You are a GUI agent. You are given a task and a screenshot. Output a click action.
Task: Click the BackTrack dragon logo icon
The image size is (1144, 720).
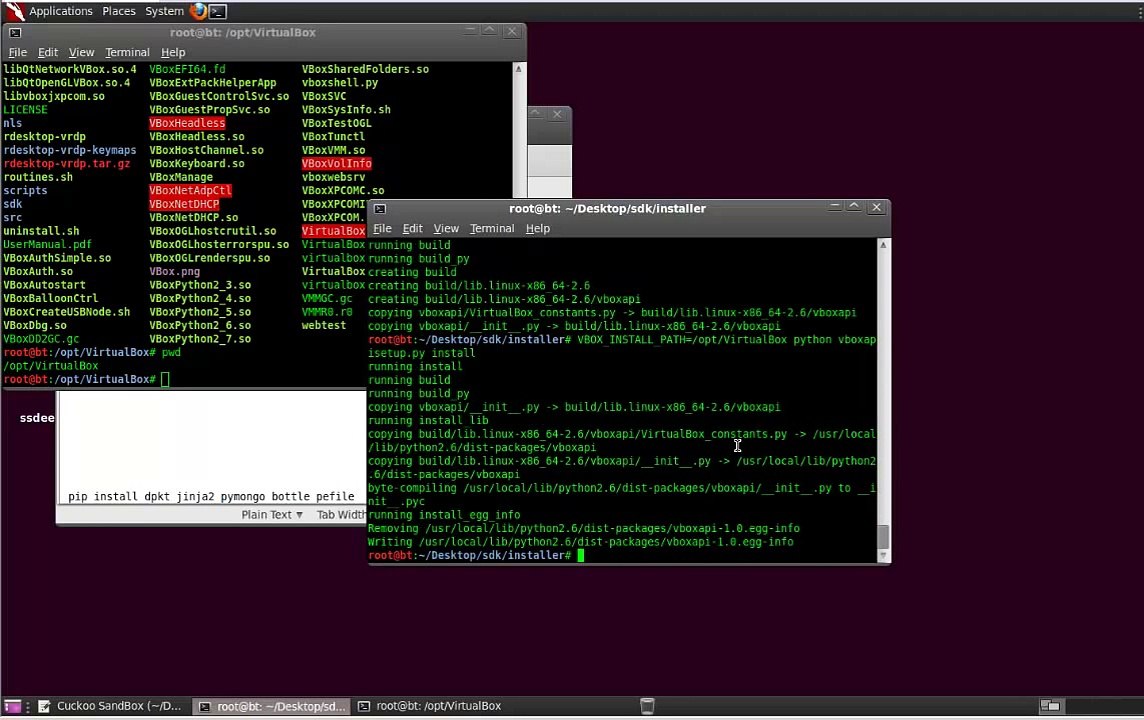point(15,11)
